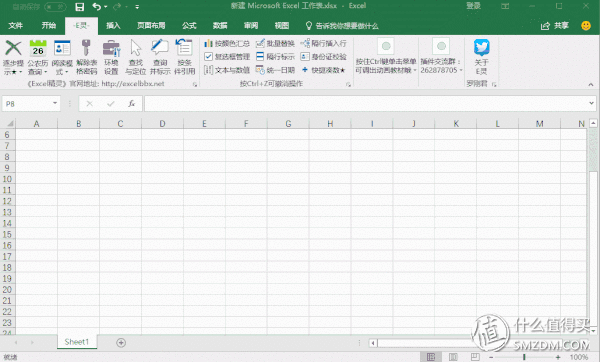Switch to the 审阅 Review tab
The height and width of the screenshot is (362, 600).
coord(251,26)
